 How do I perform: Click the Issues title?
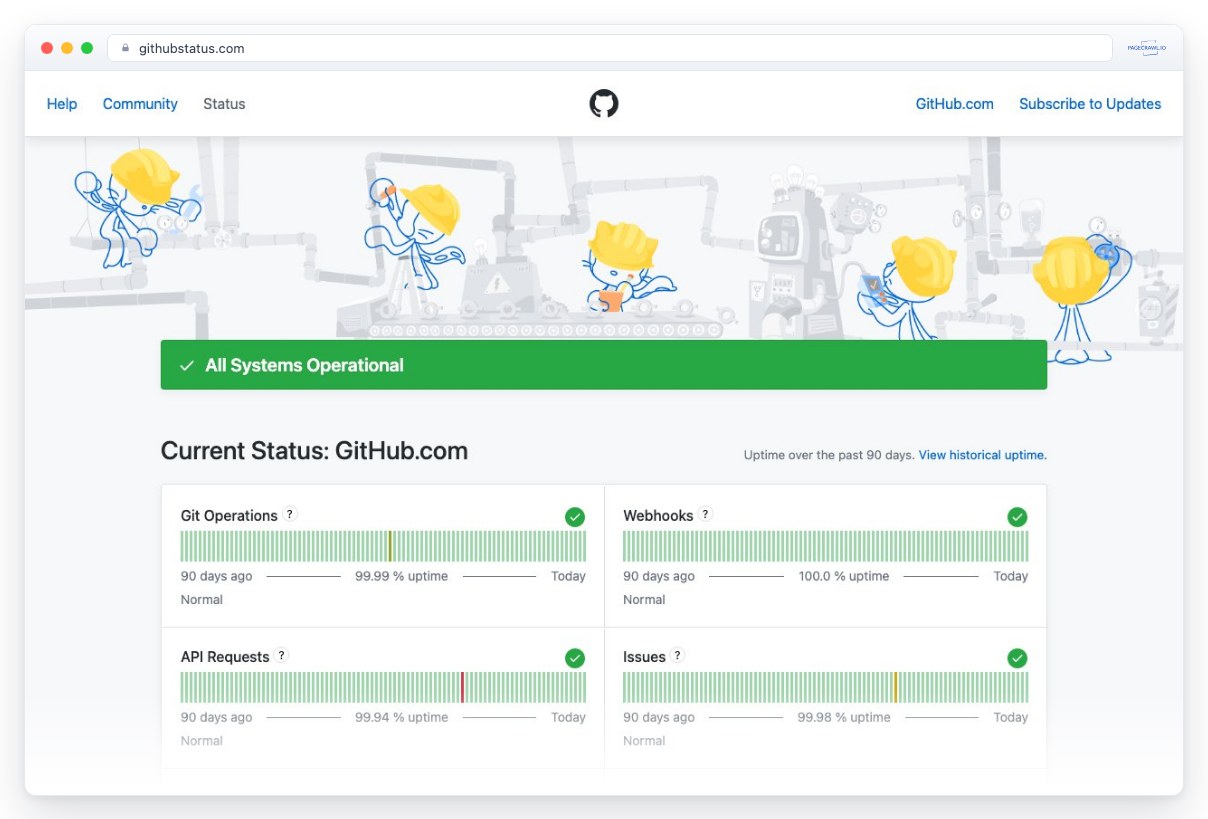click(x=644, y=657)
